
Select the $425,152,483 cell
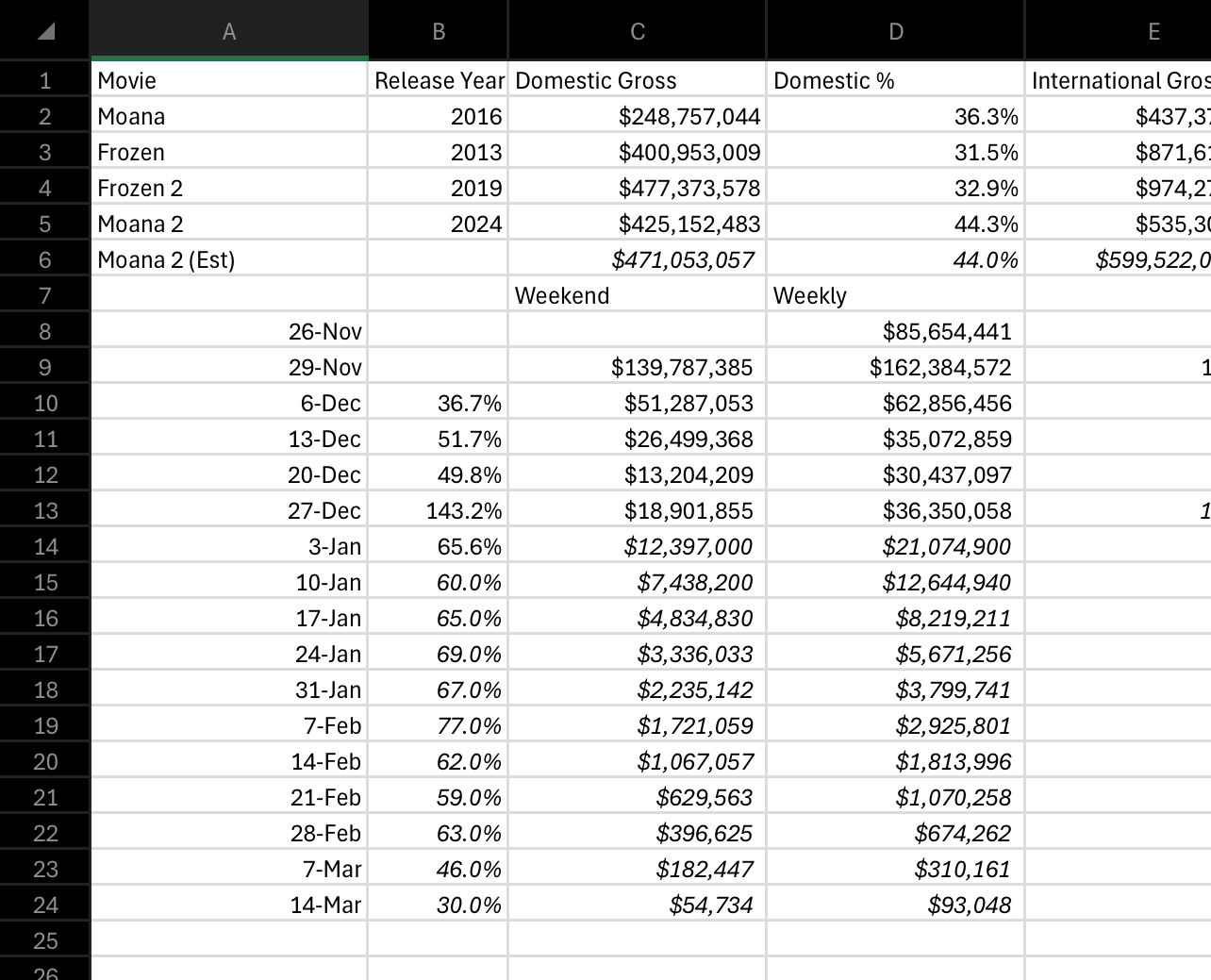click(x=638, y=224)
